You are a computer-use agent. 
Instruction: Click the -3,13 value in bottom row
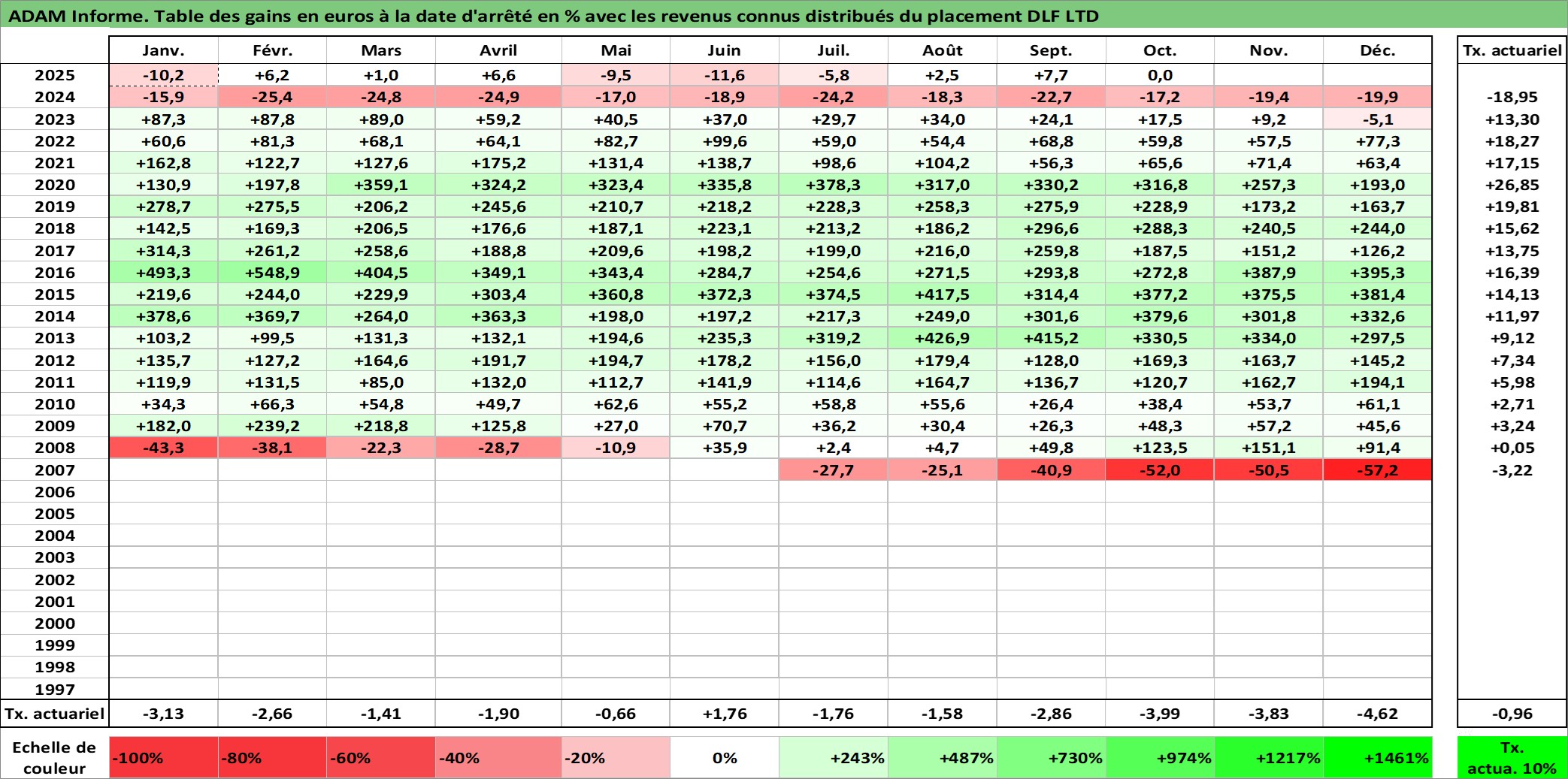(x=163, y=714)
